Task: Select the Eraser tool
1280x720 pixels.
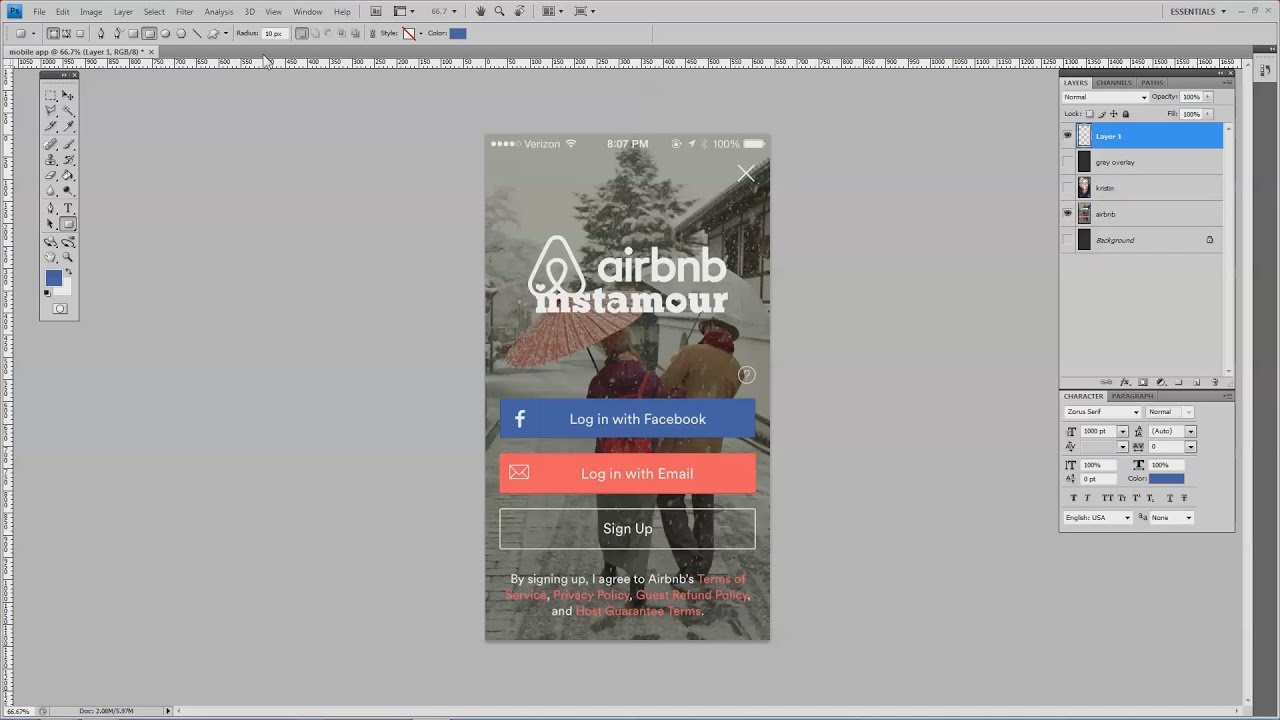Action: click(51, 175)
